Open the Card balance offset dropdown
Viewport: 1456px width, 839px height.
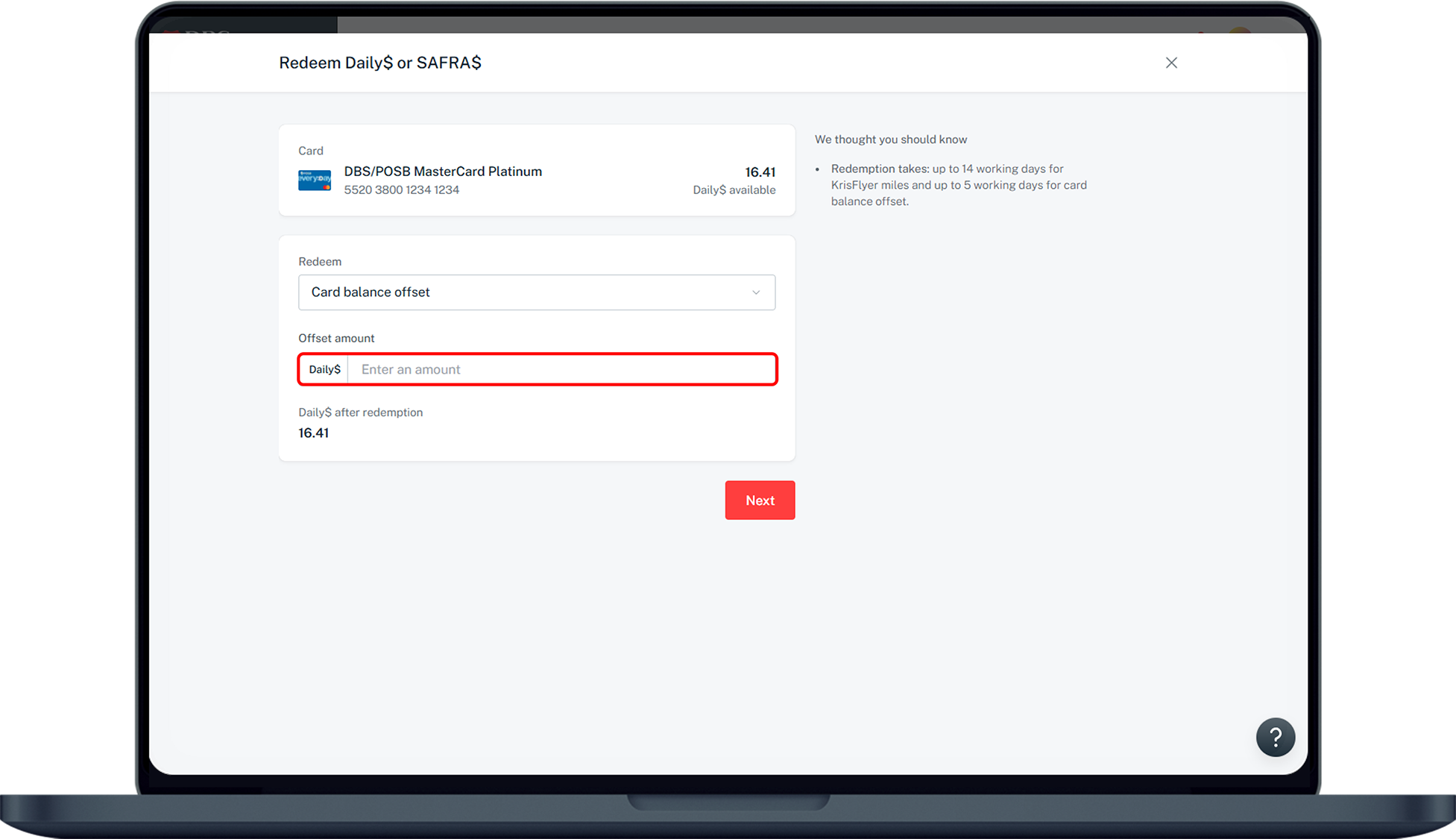536,292
